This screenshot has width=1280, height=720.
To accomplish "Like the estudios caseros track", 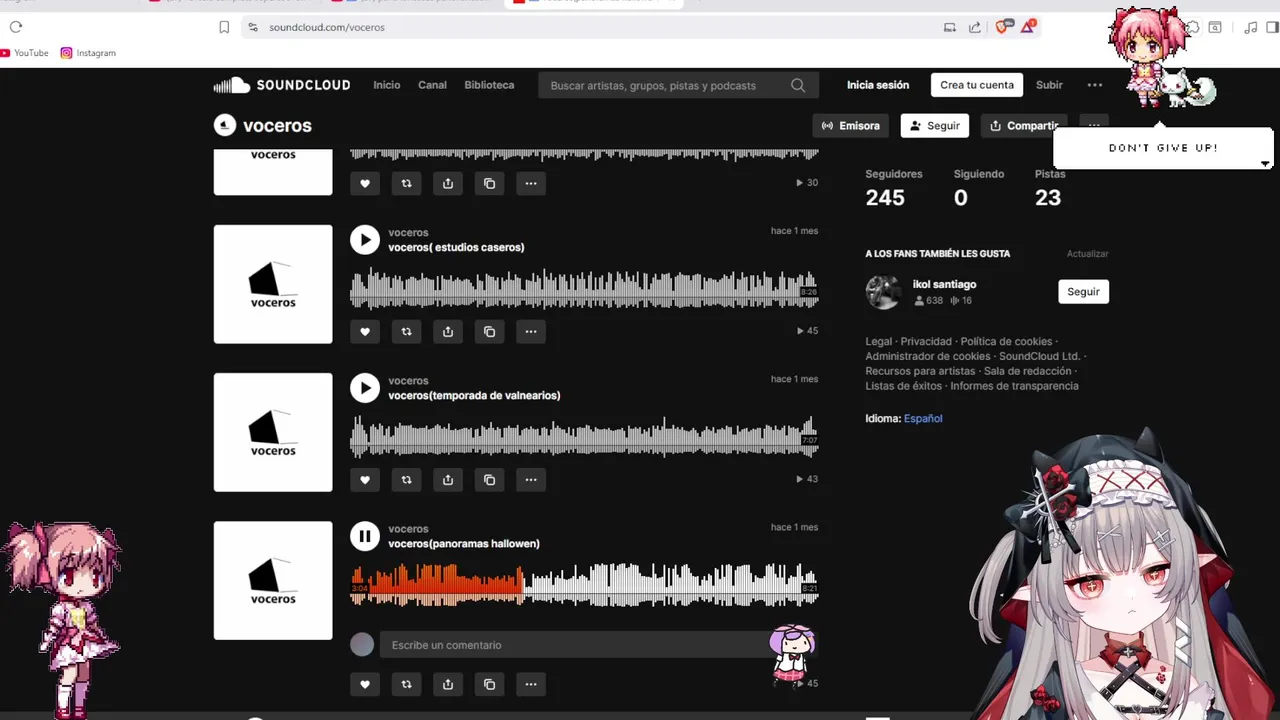I will click(365, 332).
